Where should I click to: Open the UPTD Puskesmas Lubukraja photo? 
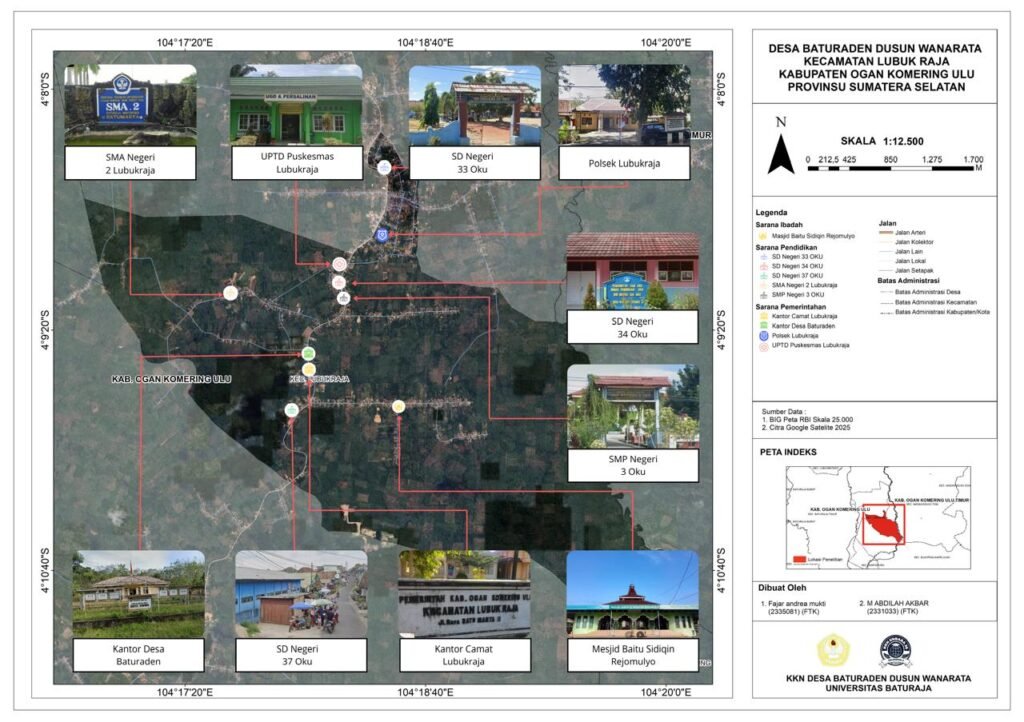coord(296,105)
